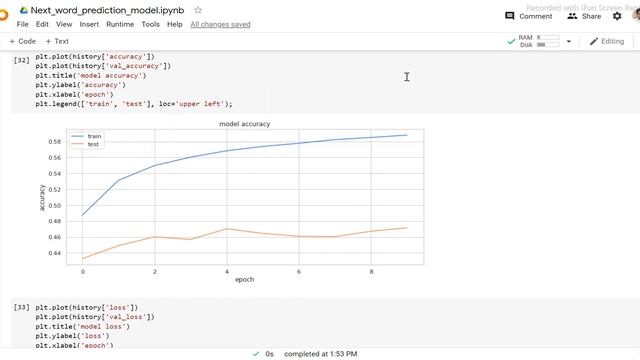Click the plt.legend code line in cell 32
Image resolution: width=640 pixels, height=360 pixels.
(x=134, y=104)
